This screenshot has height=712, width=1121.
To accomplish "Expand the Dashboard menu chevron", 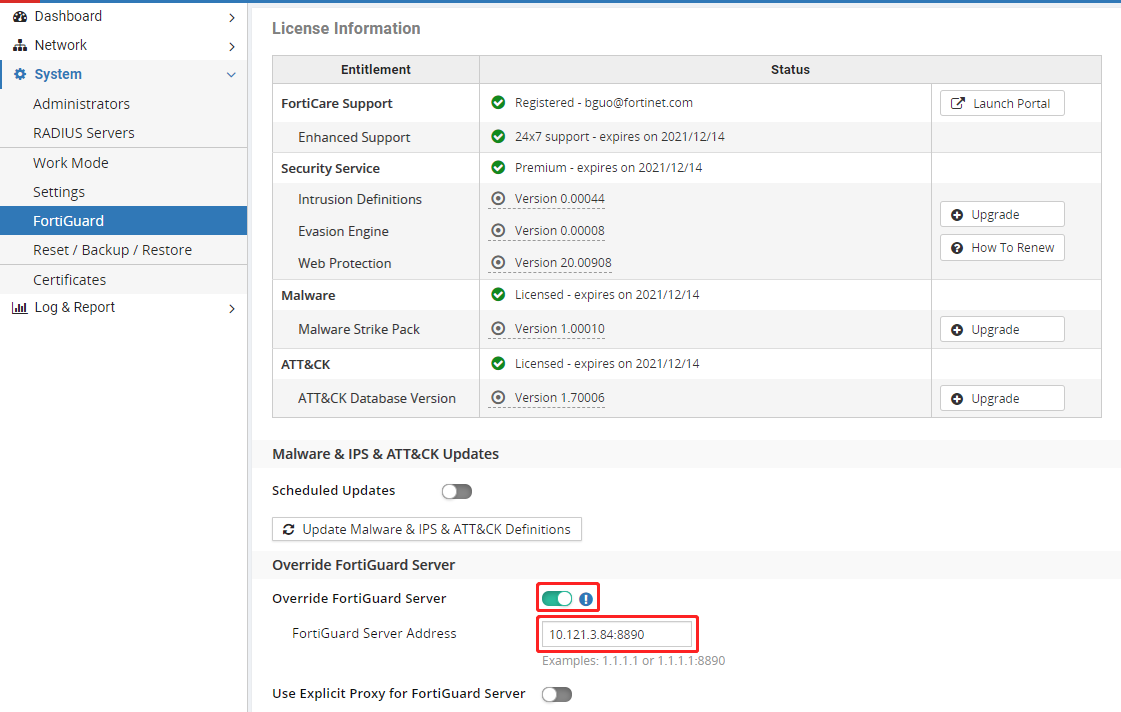I will [x=232, y=17].
